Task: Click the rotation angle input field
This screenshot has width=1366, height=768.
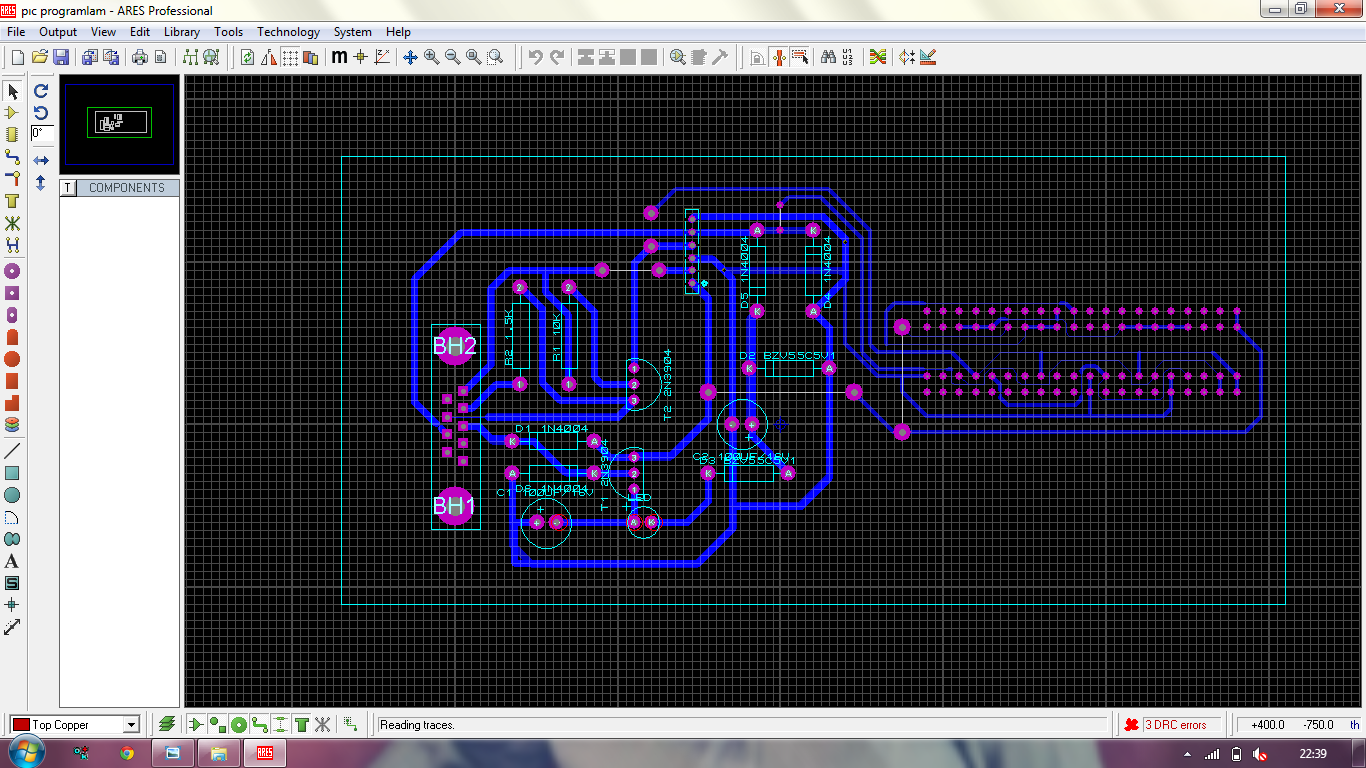Action: click(x=42, y=133)
